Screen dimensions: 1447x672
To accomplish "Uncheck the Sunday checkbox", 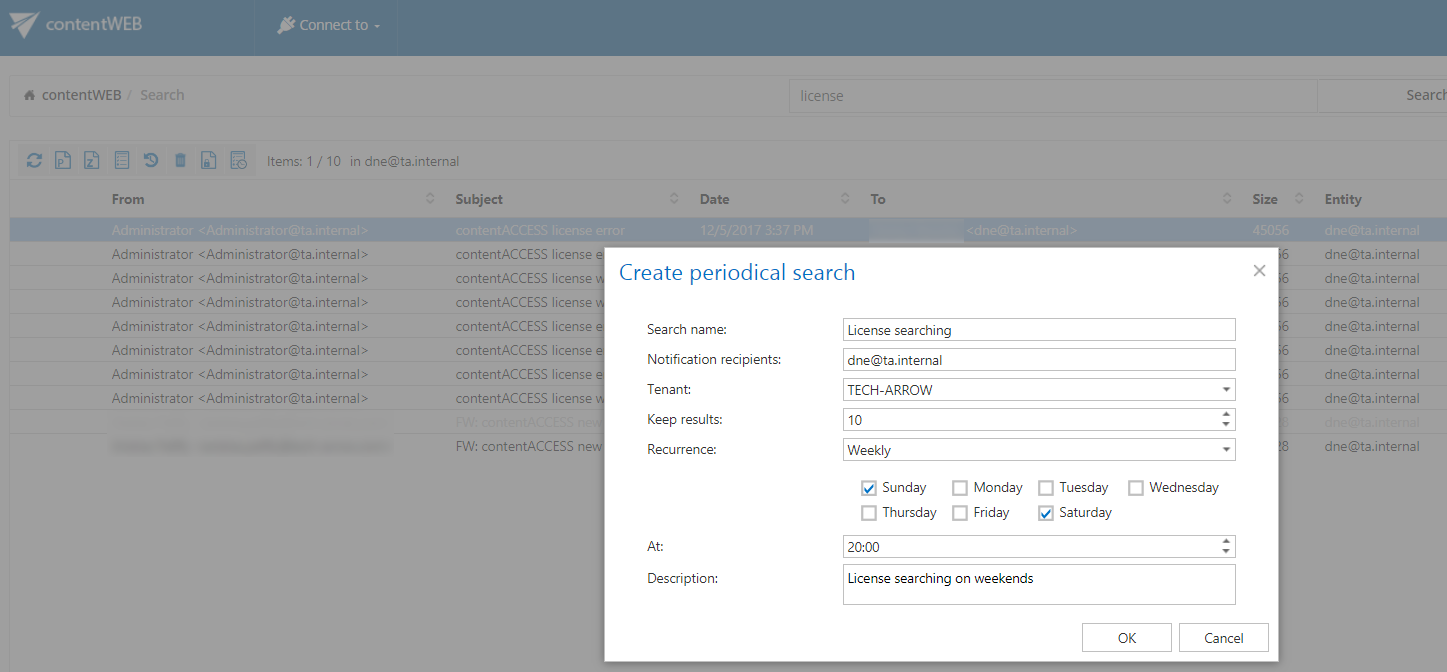I will pyautogui.click(x=869, y=488).
